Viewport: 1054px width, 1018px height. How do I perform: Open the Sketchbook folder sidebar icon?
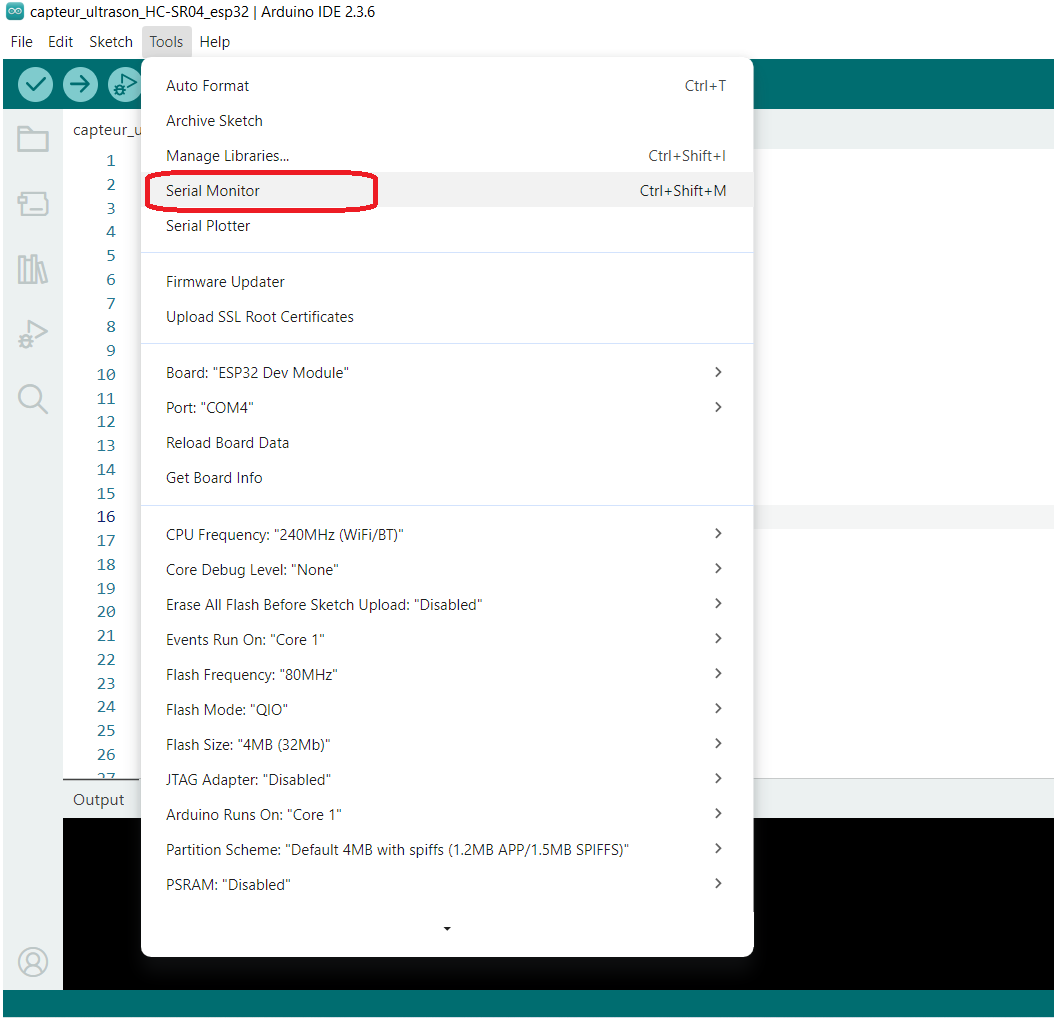point(33,139)
